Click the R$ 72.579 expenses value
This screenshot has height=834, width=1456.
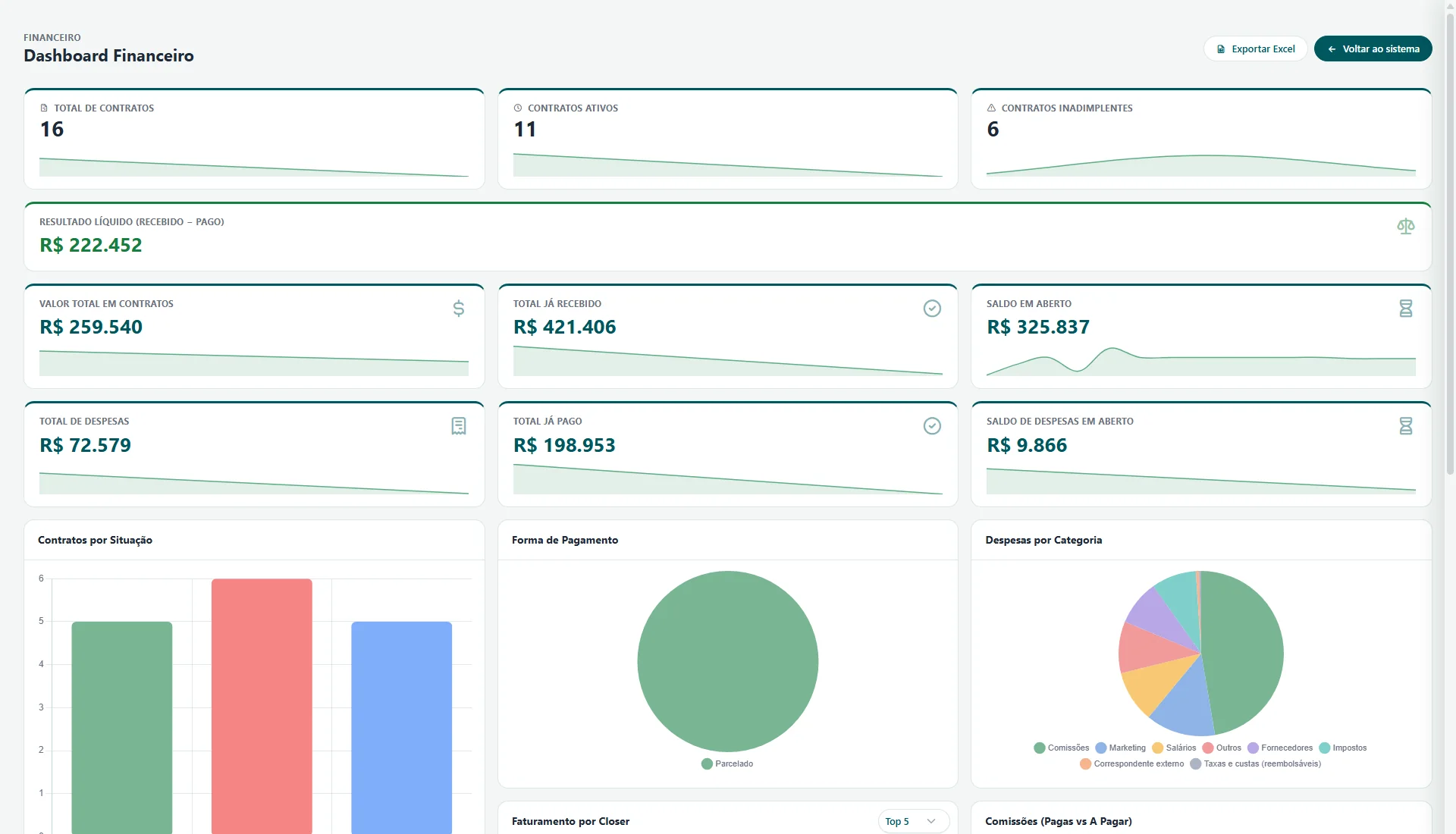pos(85,445)
